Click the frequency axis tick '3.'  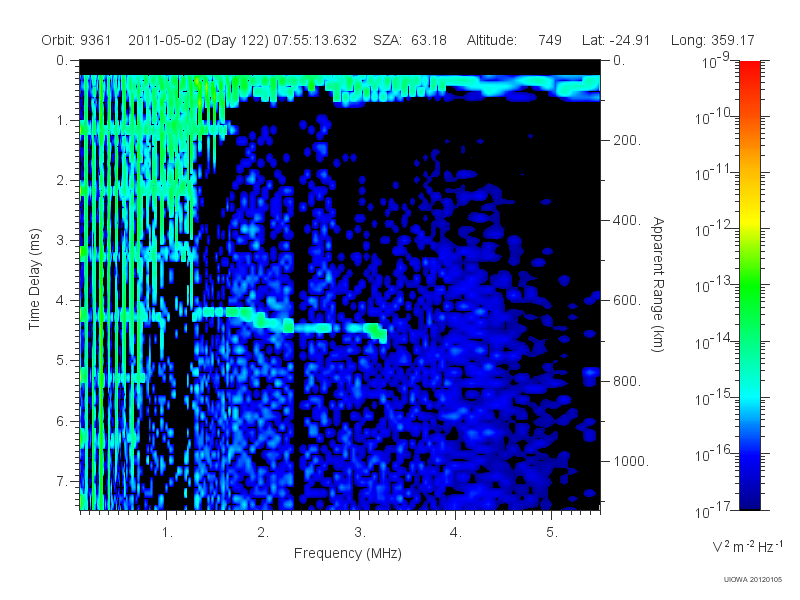(360, 532)
